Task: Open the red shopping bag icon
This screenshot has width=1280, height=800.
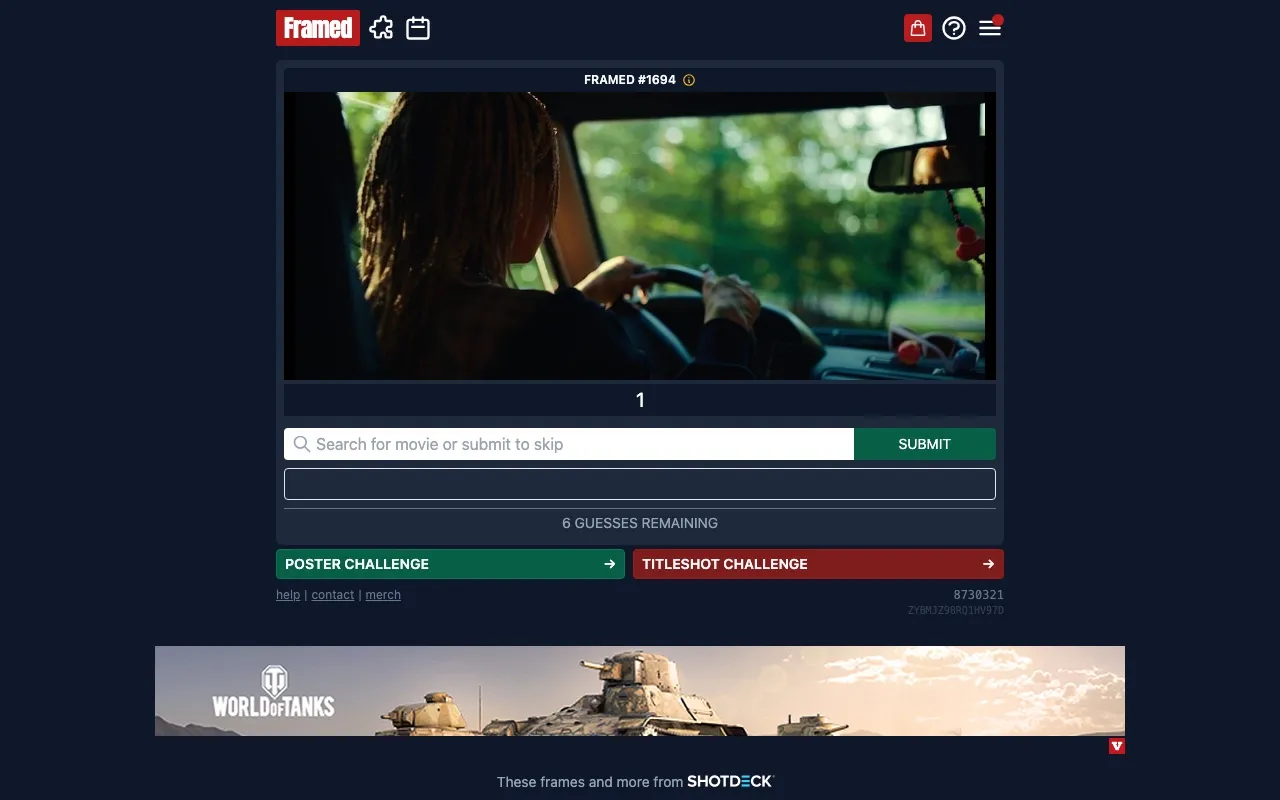Action: tap(918, 28)
